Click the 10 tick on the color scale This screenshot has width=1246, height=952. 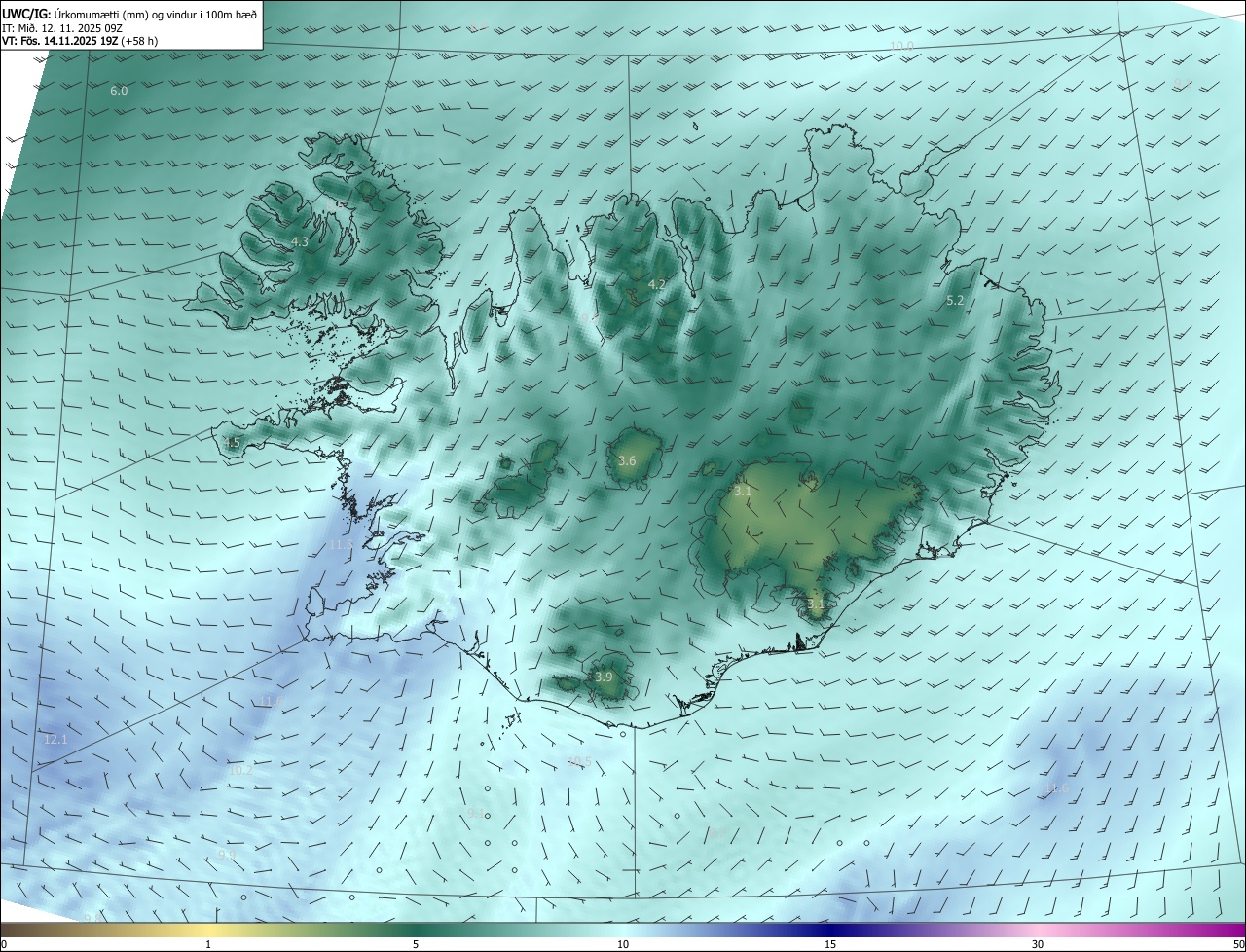pos(623,944)
